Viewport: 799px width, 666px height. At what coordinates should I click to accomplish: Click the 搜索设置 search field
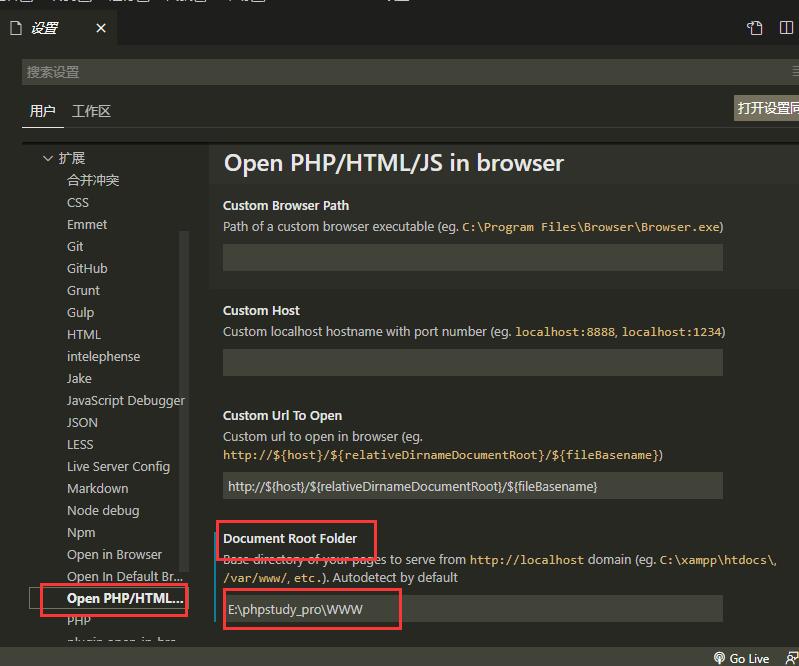tap(410, 72)
